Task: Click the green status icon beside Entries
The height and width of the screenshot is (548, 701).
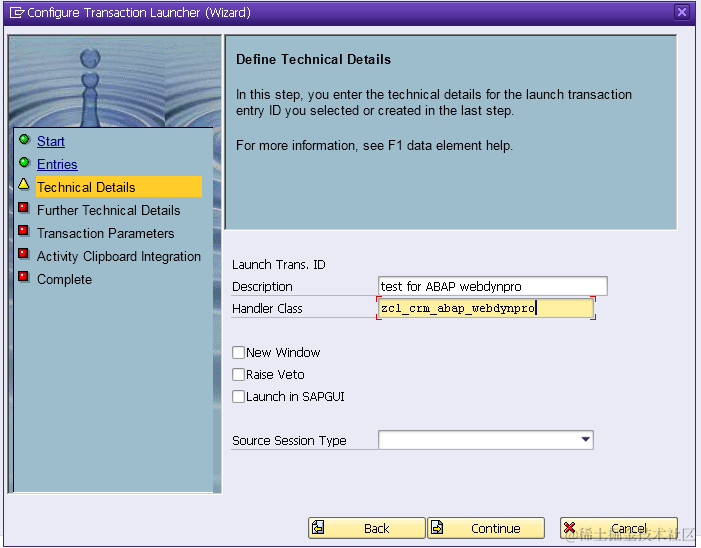Action: pyautogui.click(x=24, y=162)
